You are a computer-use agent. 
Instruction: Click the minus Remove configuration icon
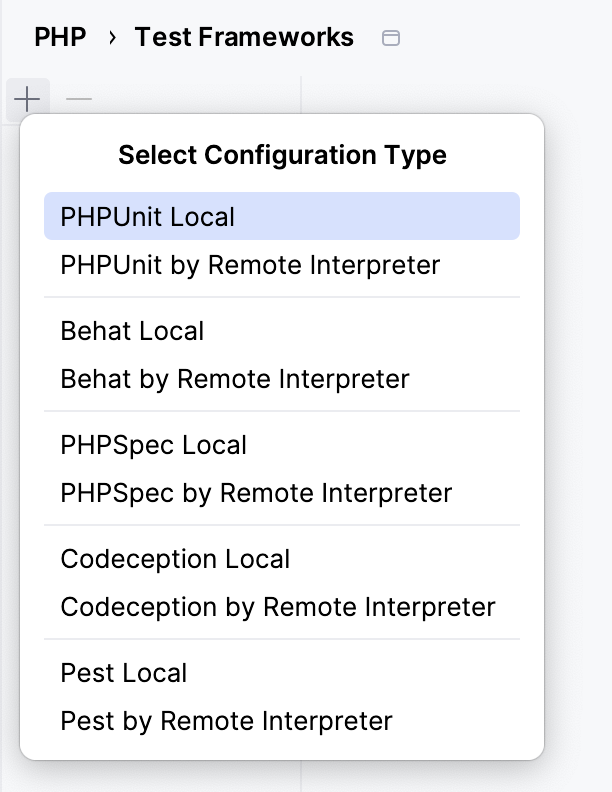click(x=79, y=99)
